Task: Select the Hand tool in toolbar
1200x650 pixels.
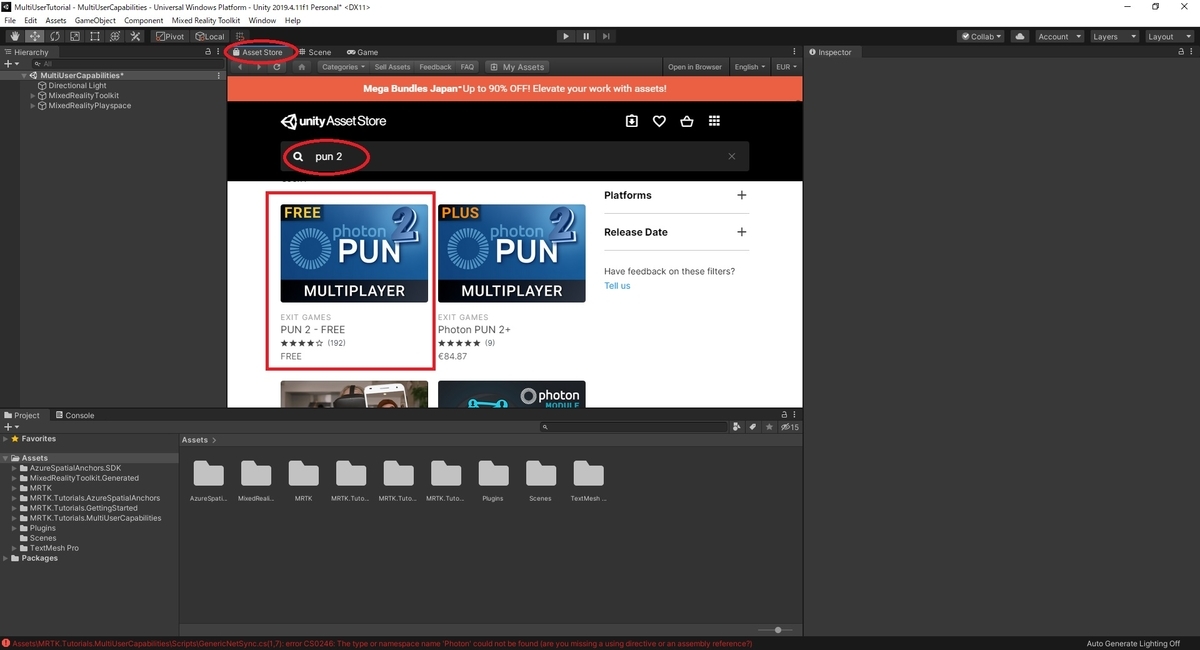Action: (14, 36)
